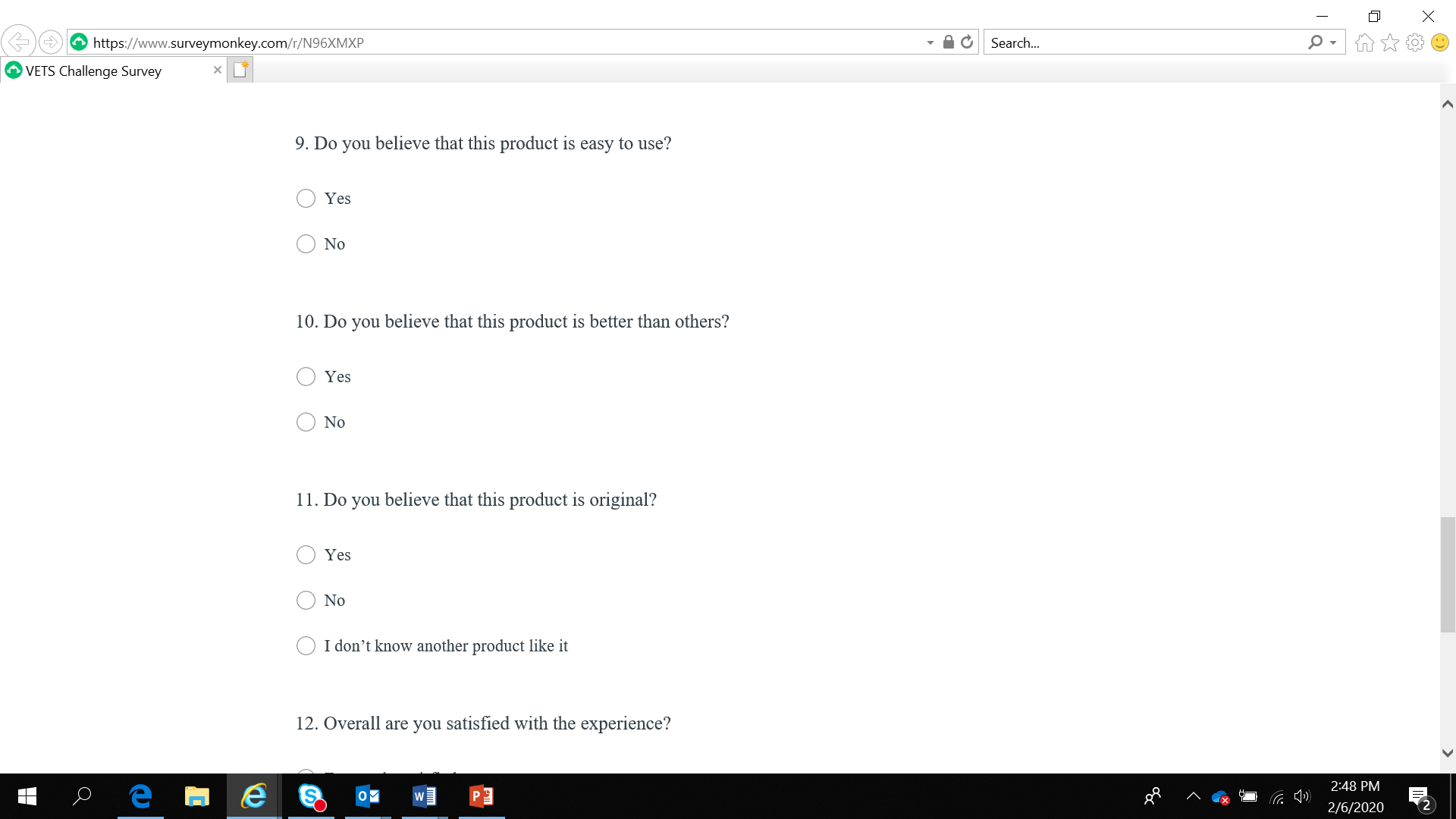Click the smiley feedback icon
The height and width of the screenshot is (819, 1456).
click(x=1439, y=43)
